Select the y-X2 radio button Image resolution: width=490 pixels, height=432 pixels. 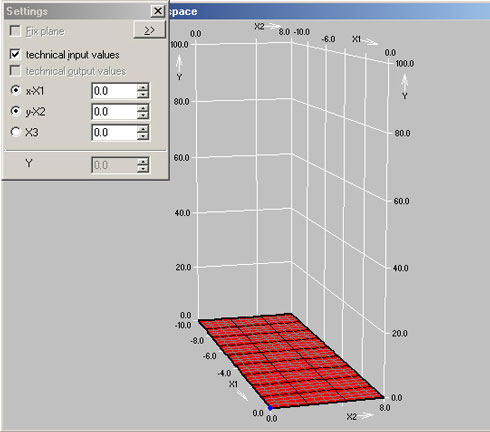pyautogui.click(x=15, y=111)
